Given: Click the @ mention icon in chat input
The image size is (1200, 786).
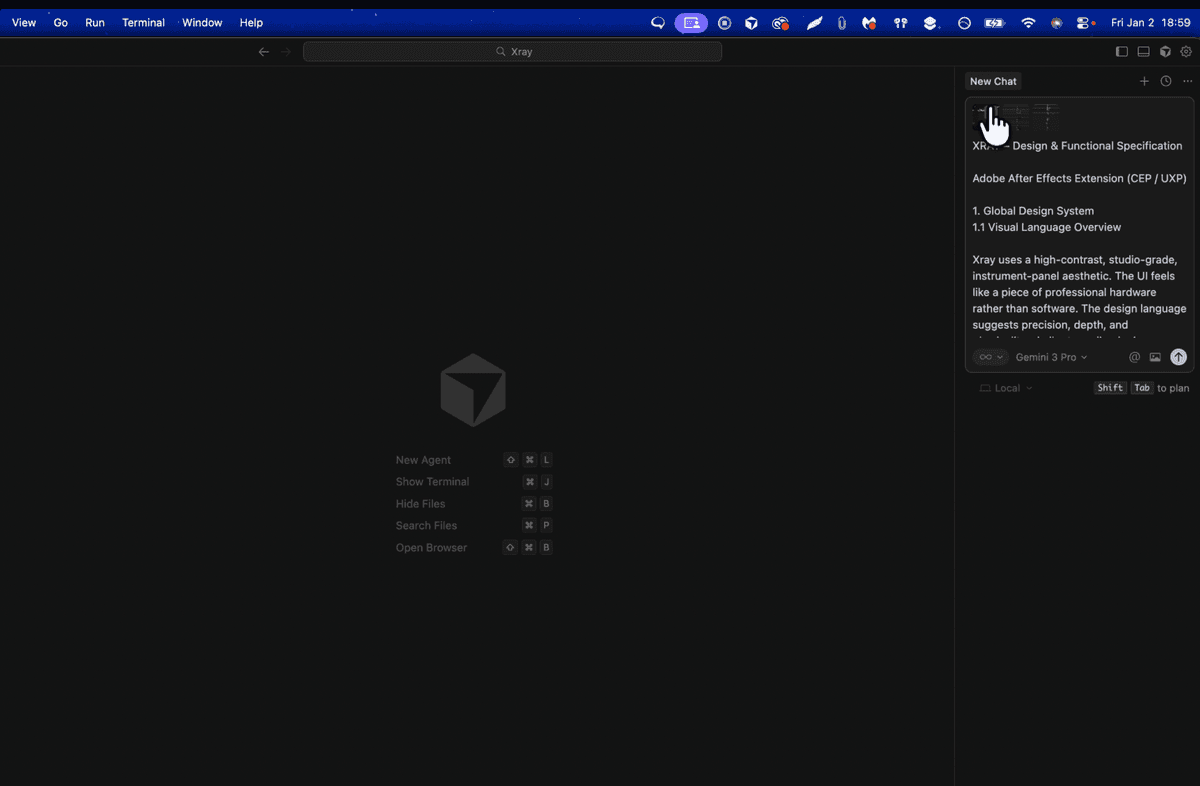Looking at the screenshot, I should pyautogui.click(x=1135, y=357).
